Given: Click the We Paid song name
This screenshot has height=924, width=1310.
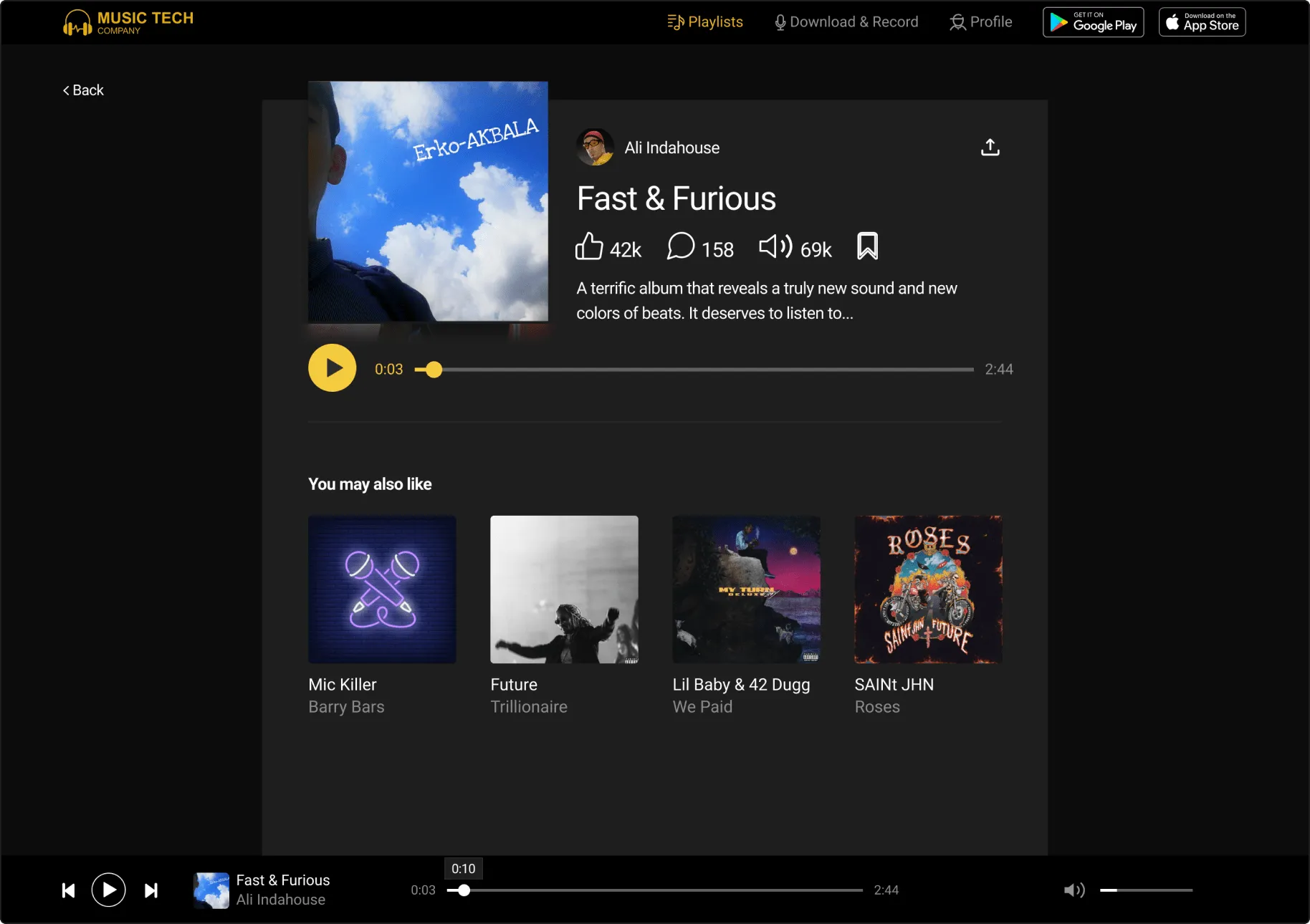Looking at the screenshot, I should click(703, 707).
